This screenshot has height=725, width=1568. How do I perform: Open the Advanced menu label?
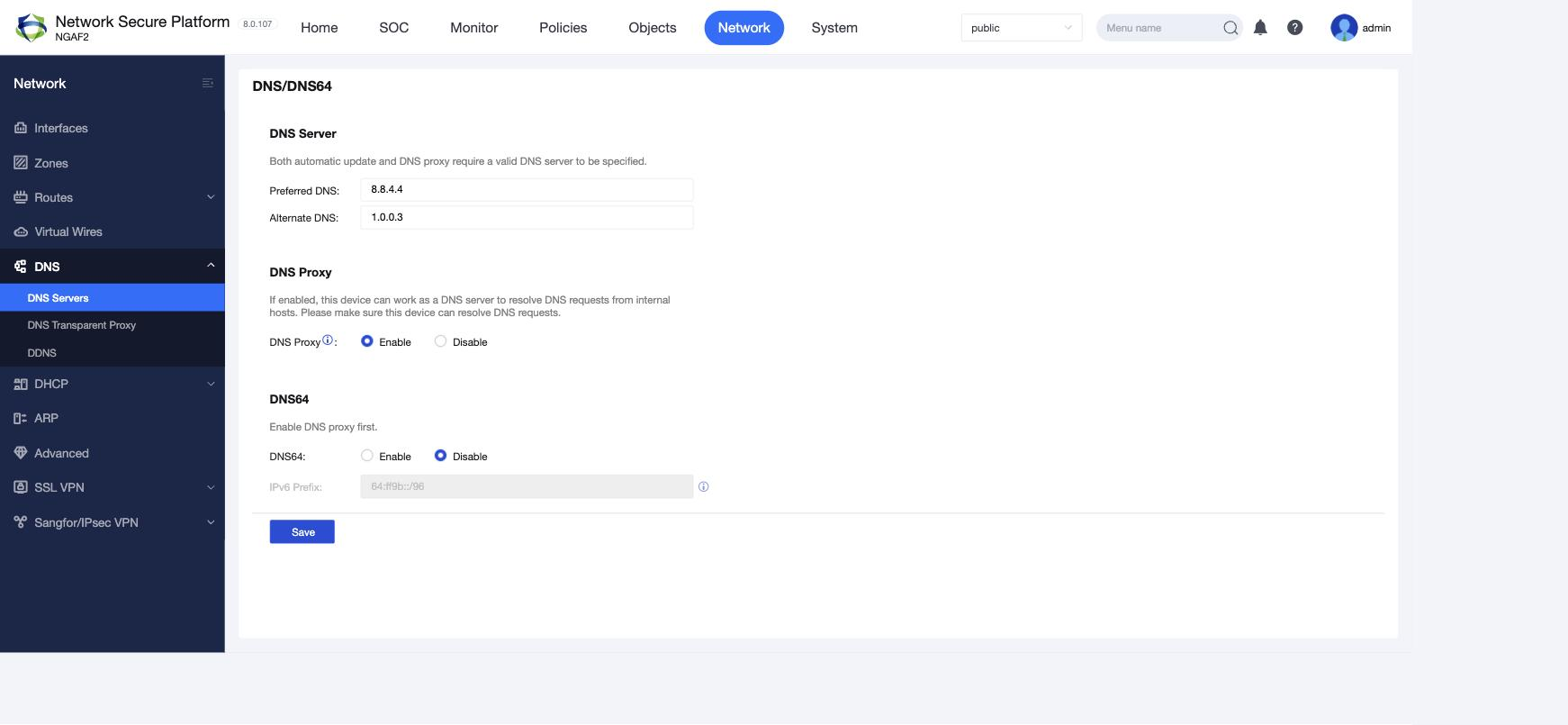click(61, 453)
